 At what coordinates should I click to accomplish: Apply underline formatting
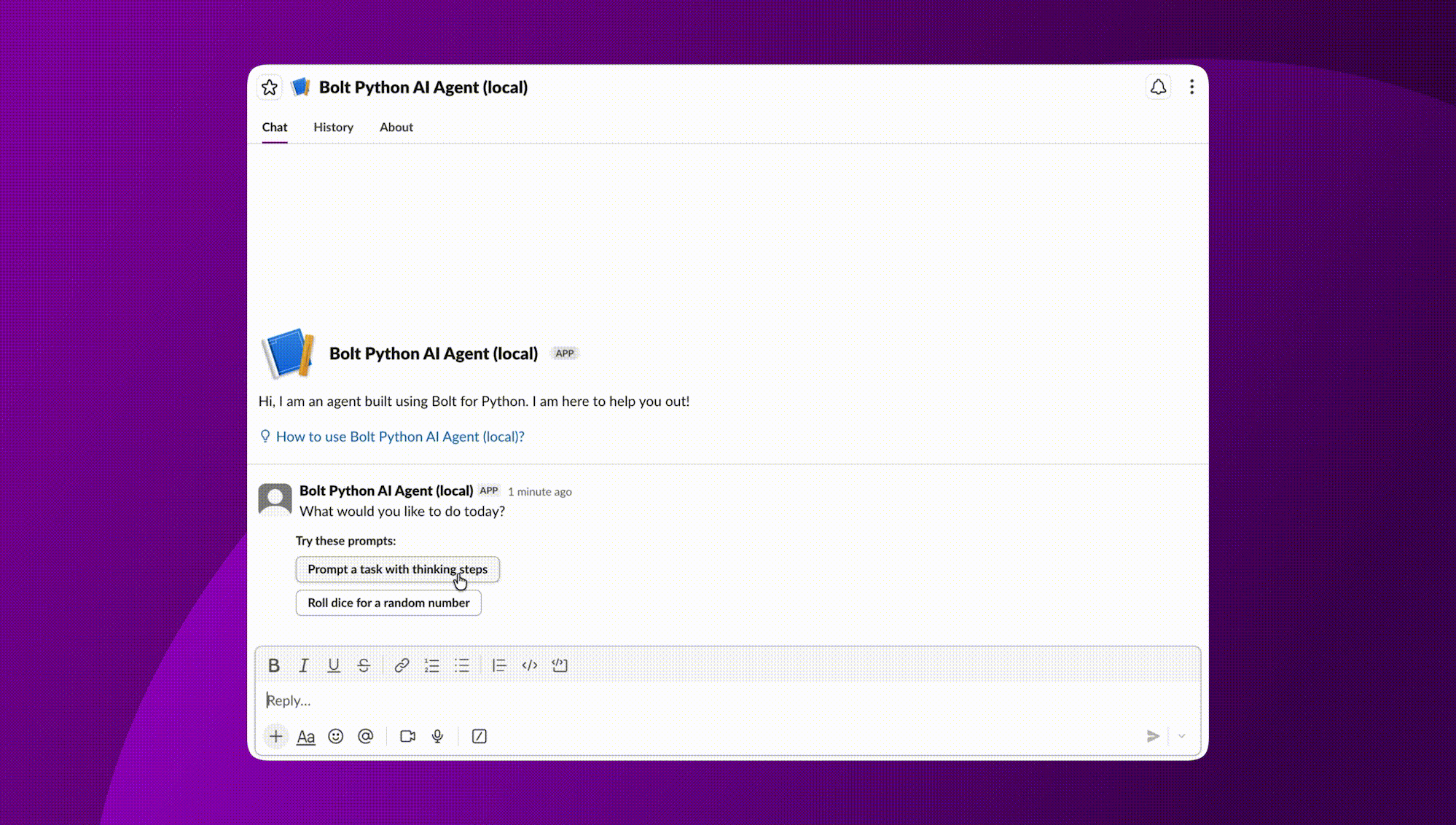[334, 665]
